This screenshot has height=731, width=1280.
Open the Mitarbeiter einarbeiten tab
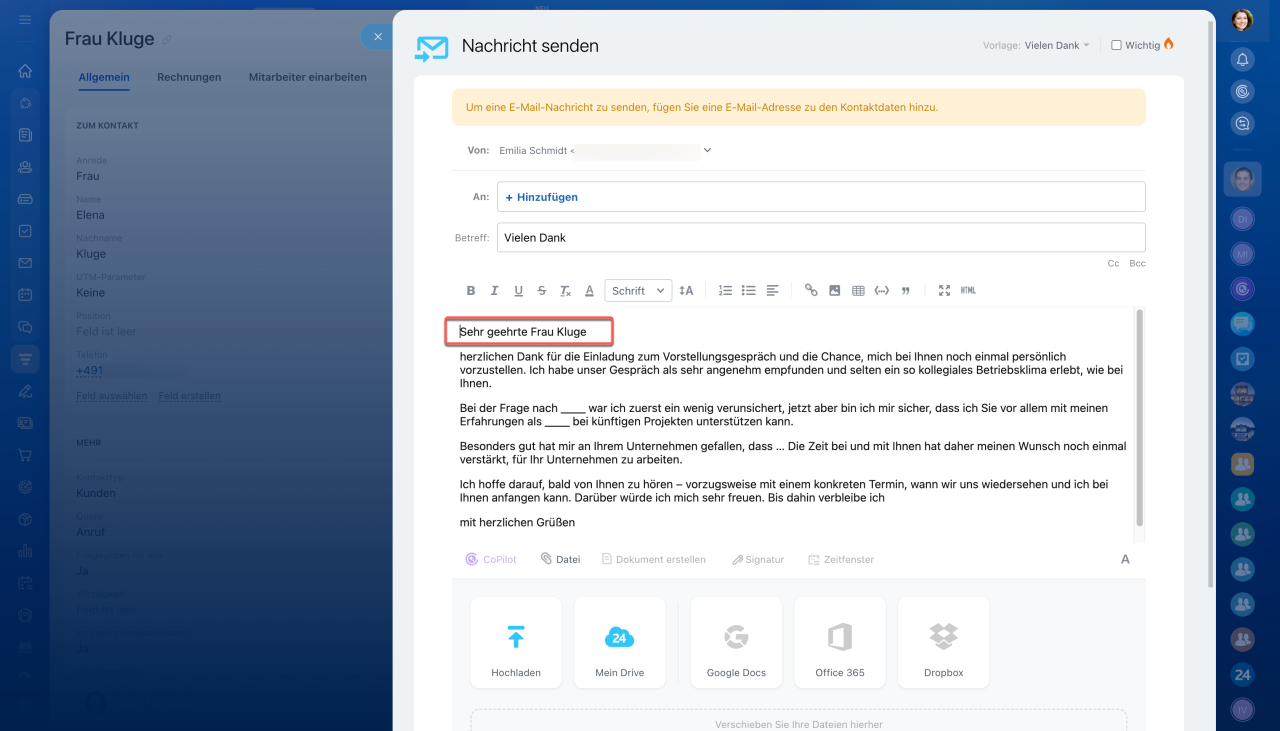307,77
